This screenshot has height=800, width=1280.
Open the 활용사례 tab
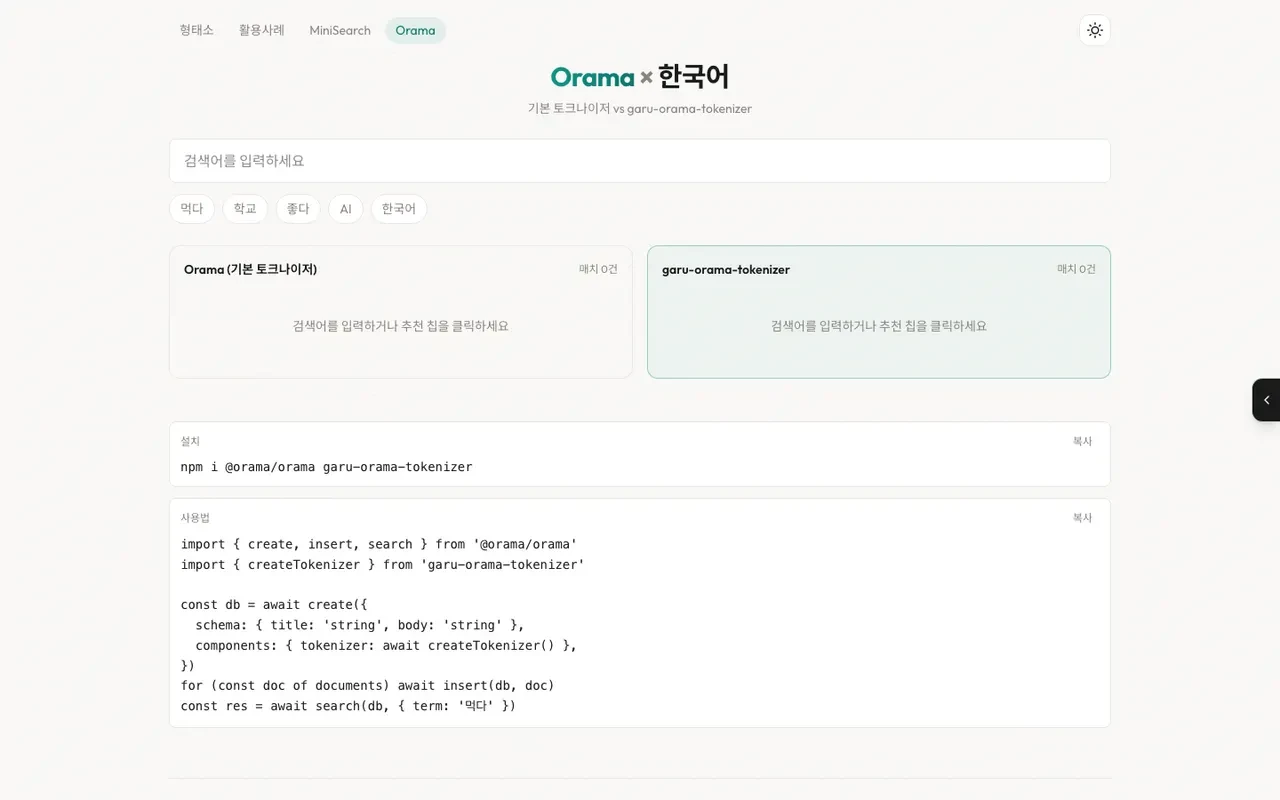(x=262, y=30)
